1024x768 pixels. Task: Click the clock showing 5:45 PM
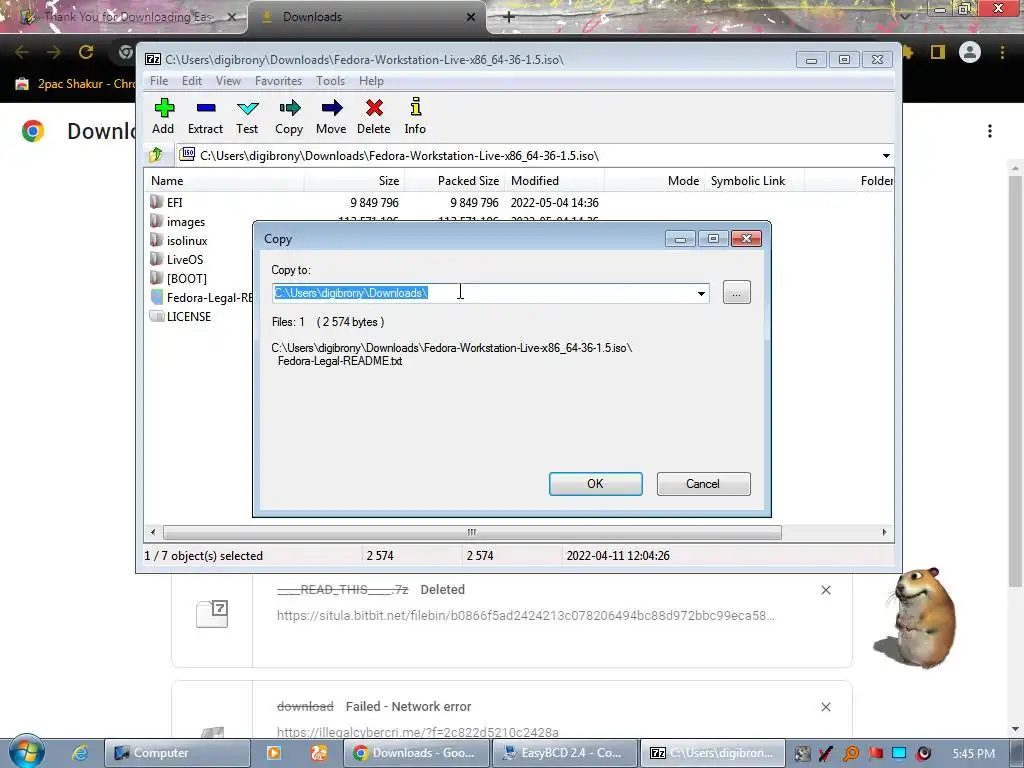pyautogui.click(x=974, y=754)
